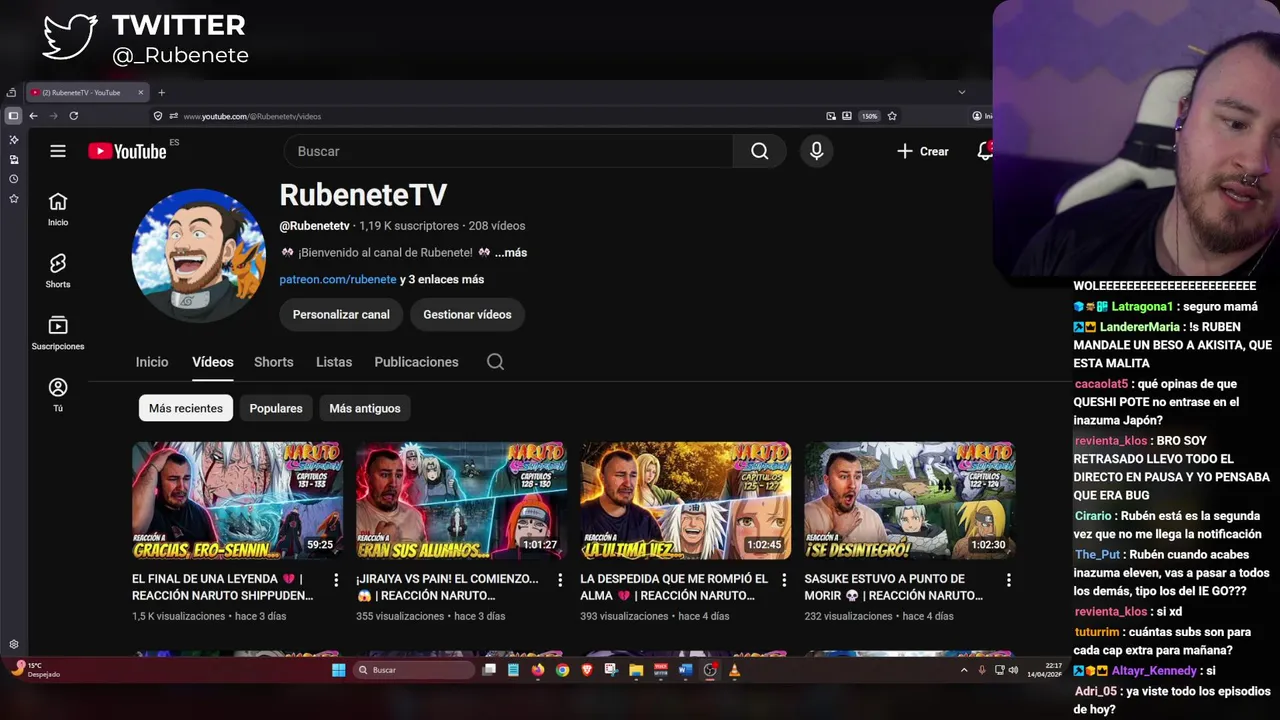Search within channel using magnifier icon

coord(495,362)
